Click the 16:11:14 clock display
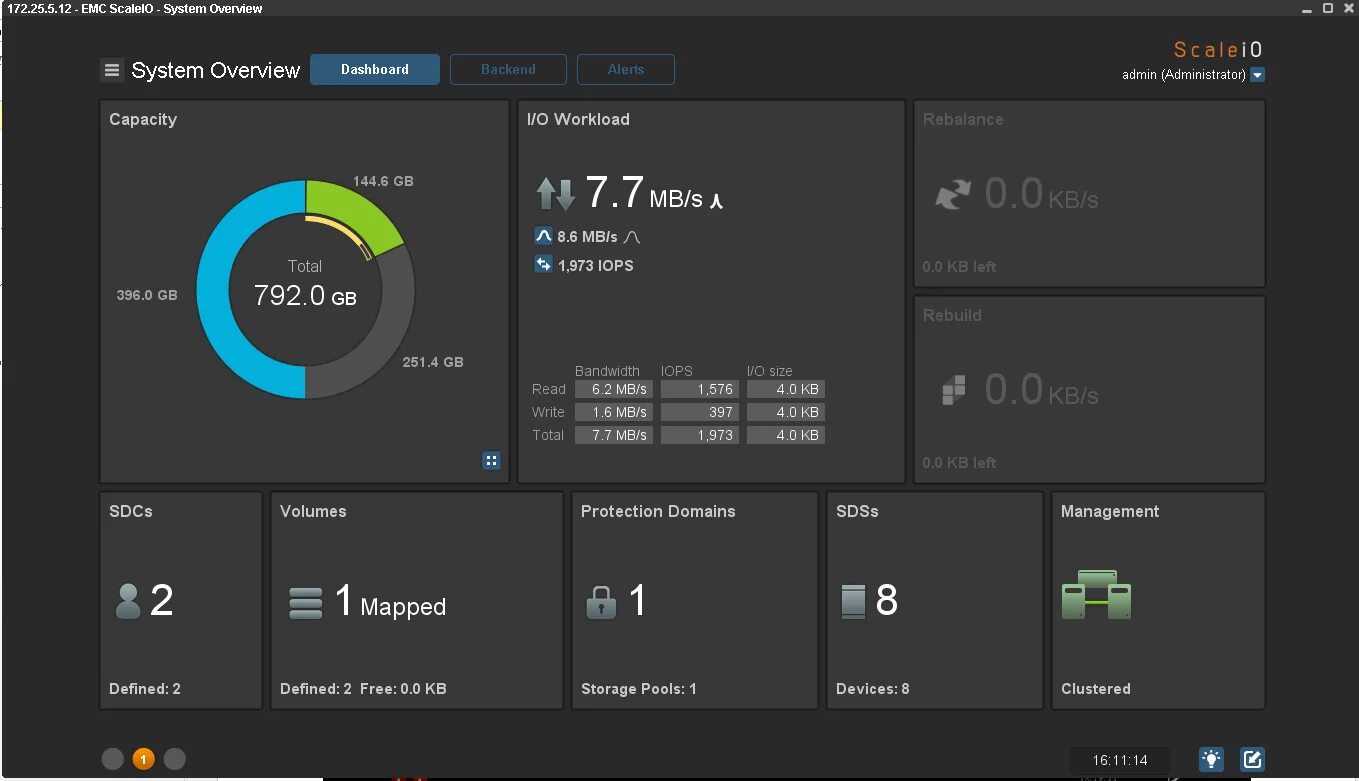The height and width of the screenshot is (781, 1359). click(x=1120, y=760)
